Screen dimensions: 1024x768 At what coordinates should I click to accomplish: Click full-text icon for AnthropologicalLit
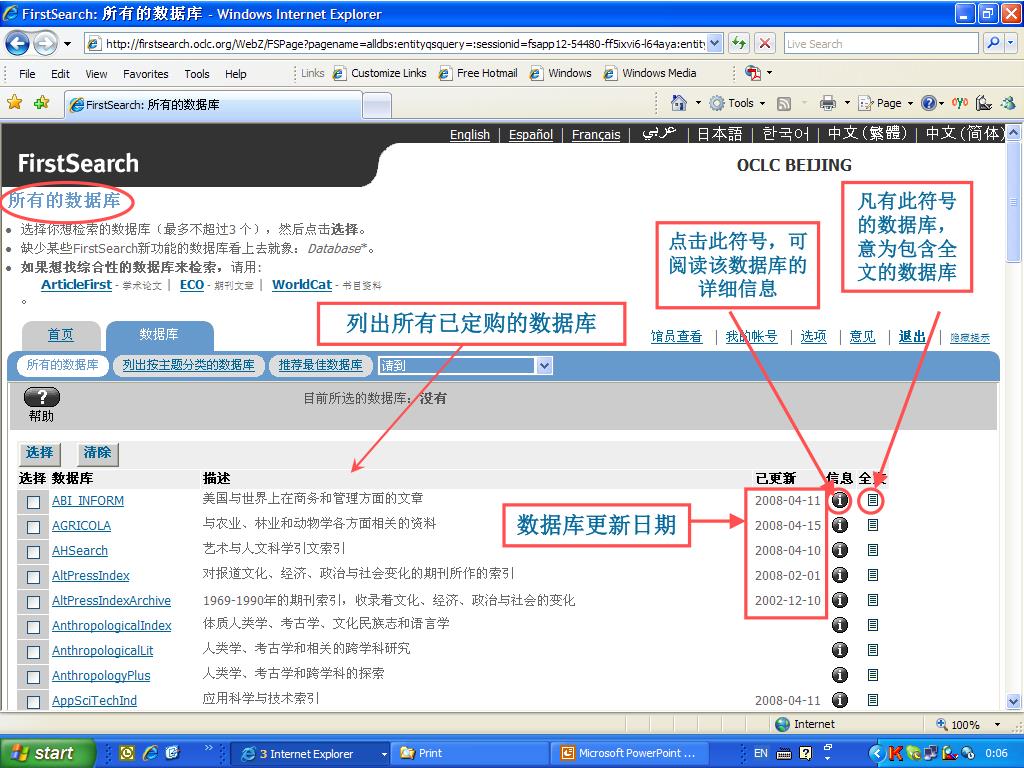872,650
